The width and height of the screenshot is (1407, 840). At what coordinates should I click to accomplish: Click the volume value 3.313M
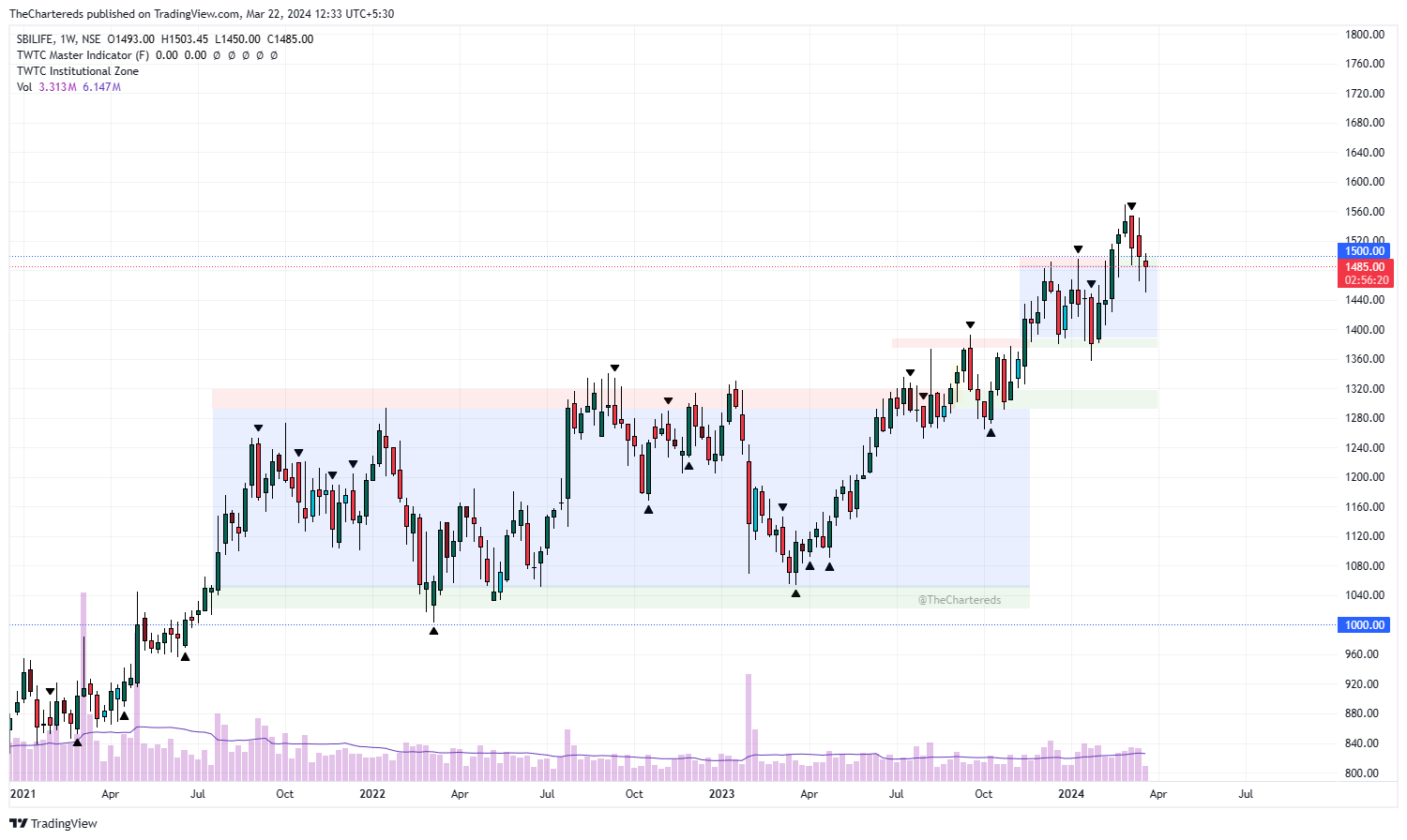(57, 87)
